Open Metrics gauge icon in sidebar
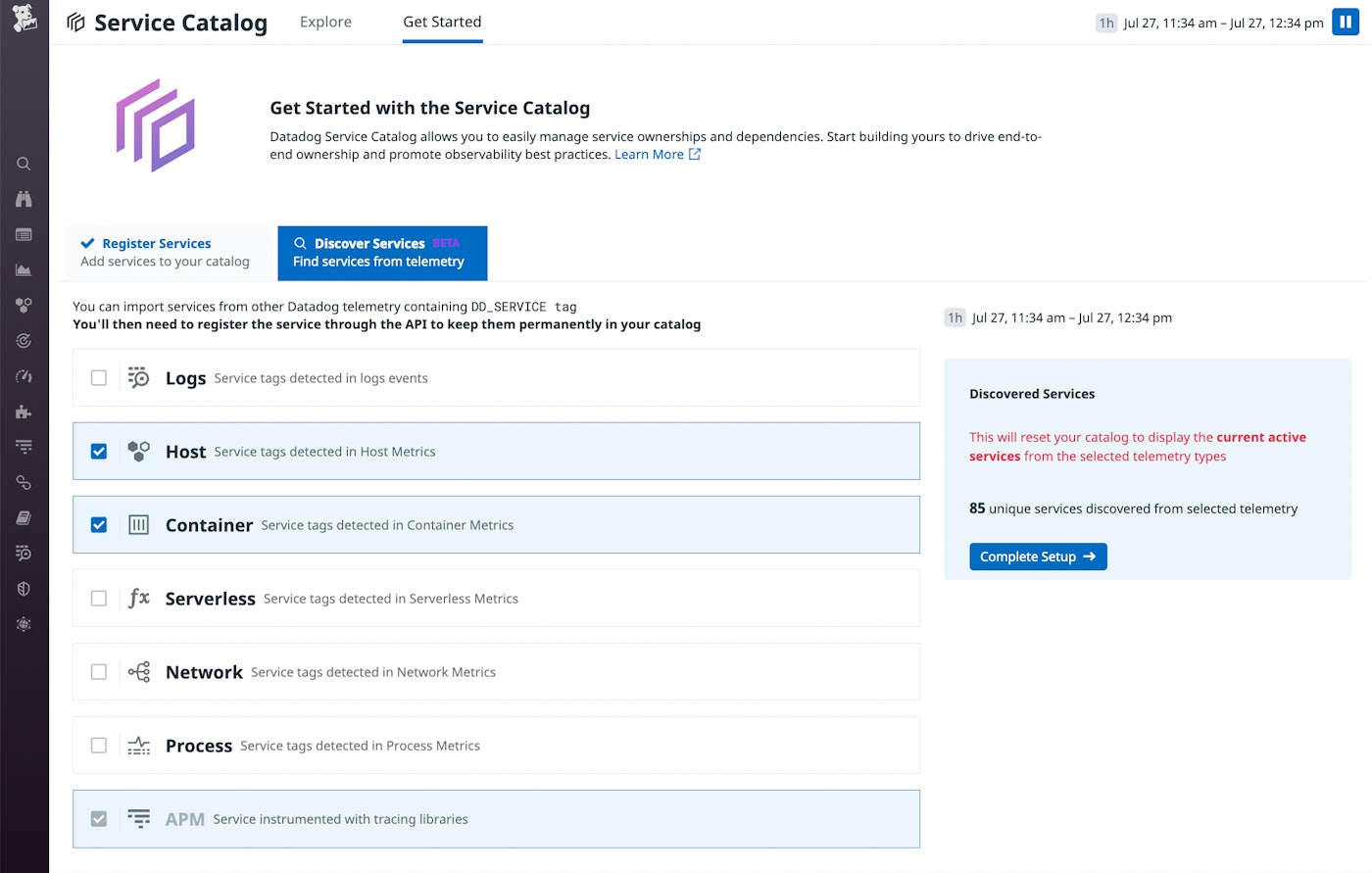This screenshot has width=1372, height=873. 24,376
